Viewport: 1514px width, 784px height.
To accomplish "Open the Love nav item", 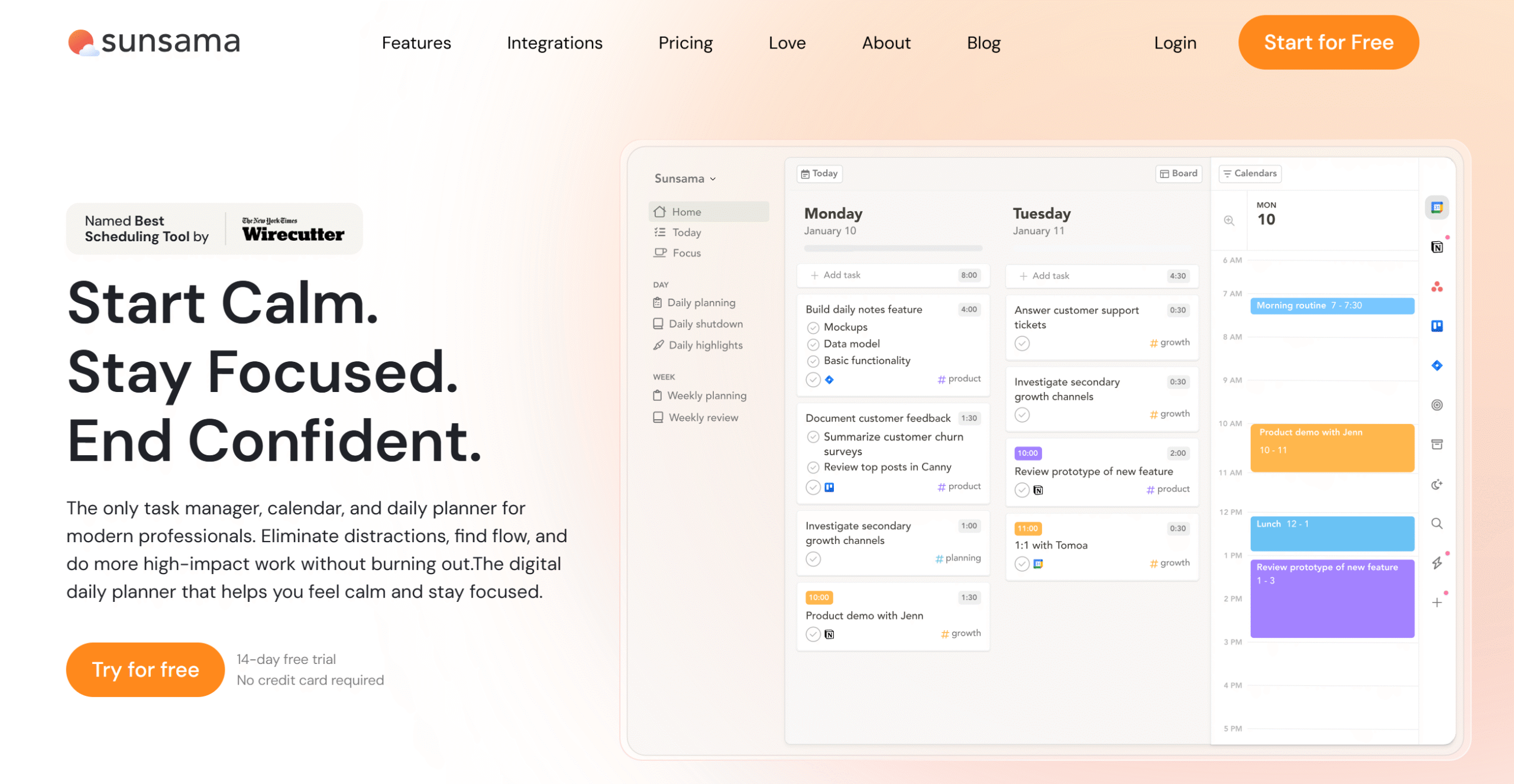I will (x=787, y=43).
